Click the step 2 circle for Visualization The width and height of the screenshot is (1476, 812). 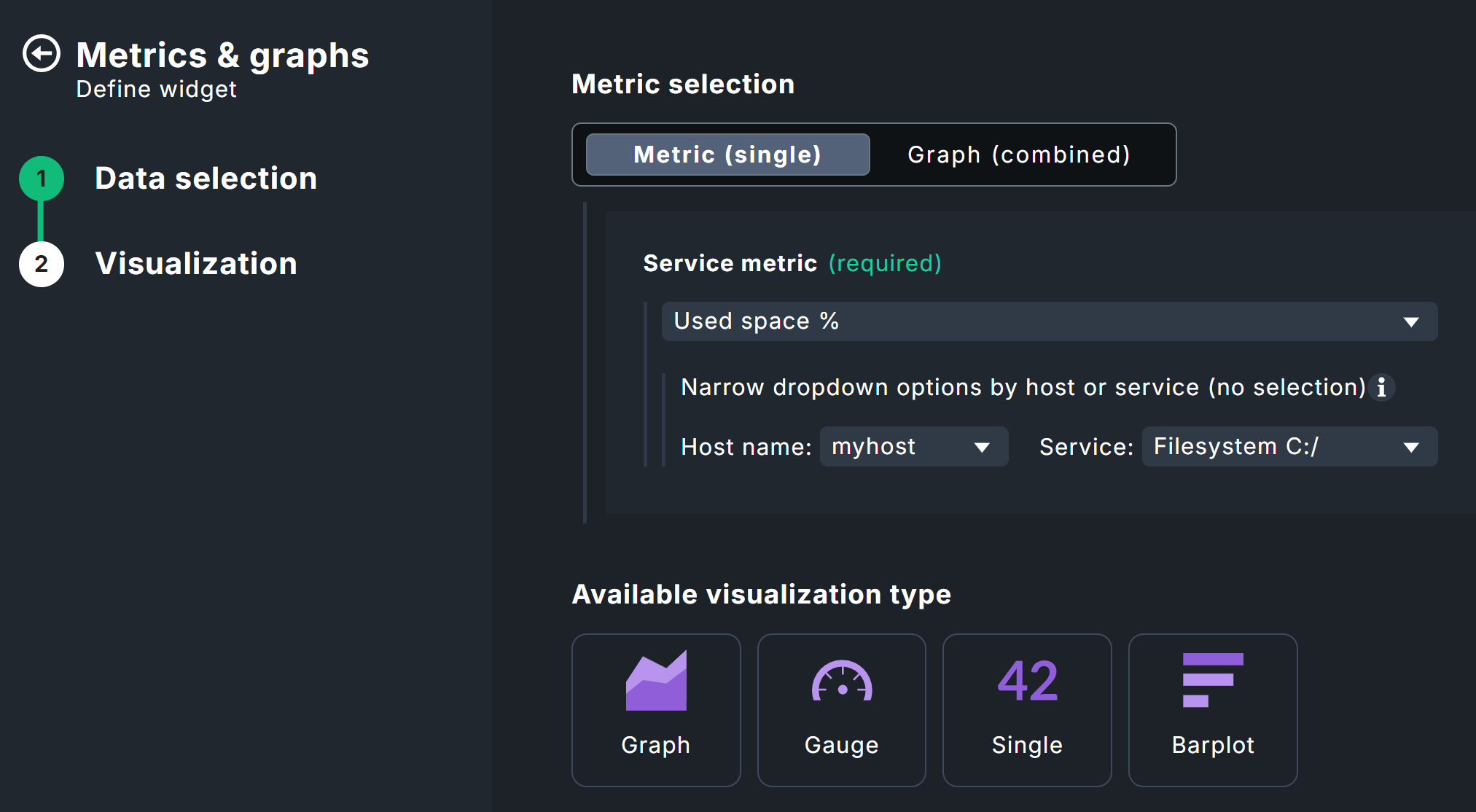(x=42, y=264)
